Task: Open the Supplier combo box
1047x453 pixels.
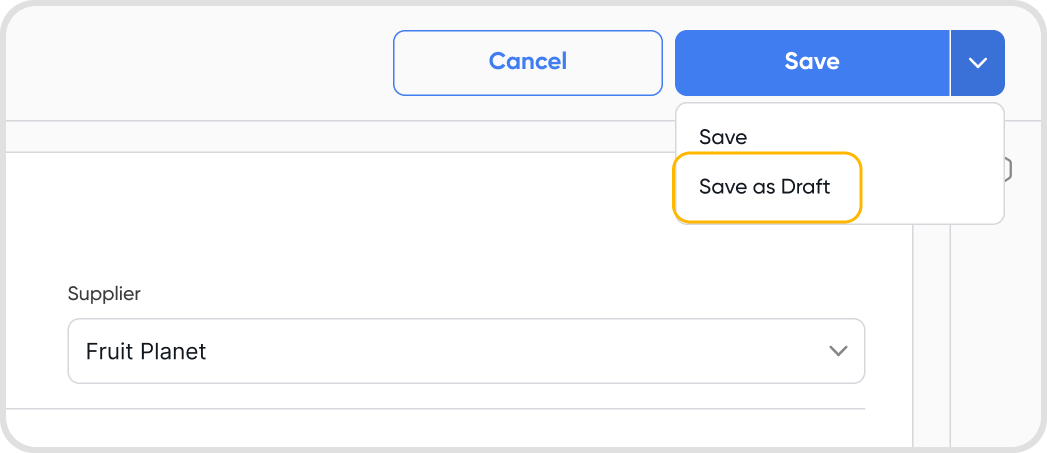Action: tap(465, 351)
